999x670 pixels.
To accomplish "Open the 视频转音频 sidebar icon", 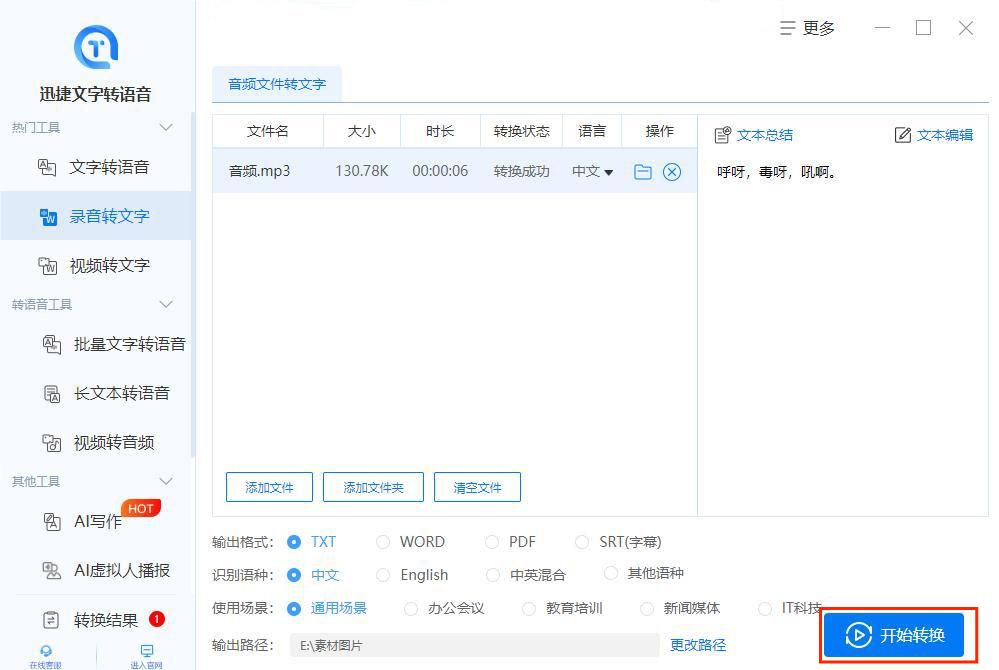I will click(x=52, y=443).
